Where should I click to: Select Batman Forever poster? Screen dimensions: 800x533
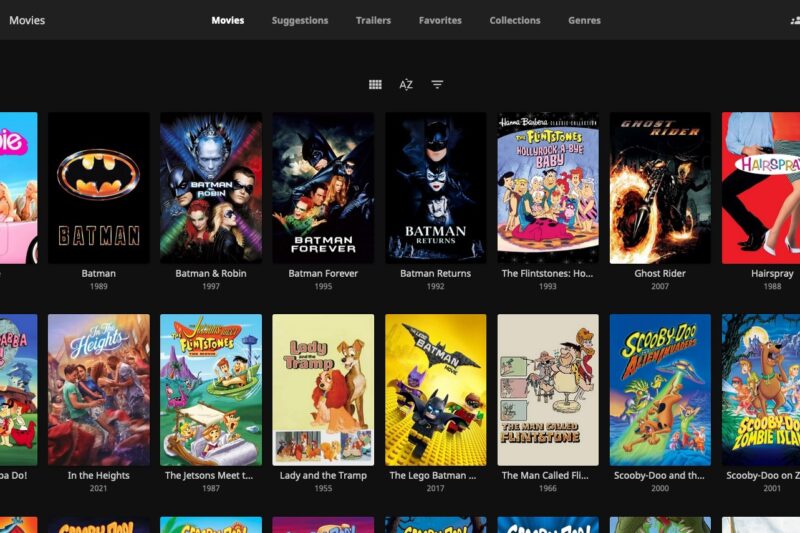click(x=323, y=188)
